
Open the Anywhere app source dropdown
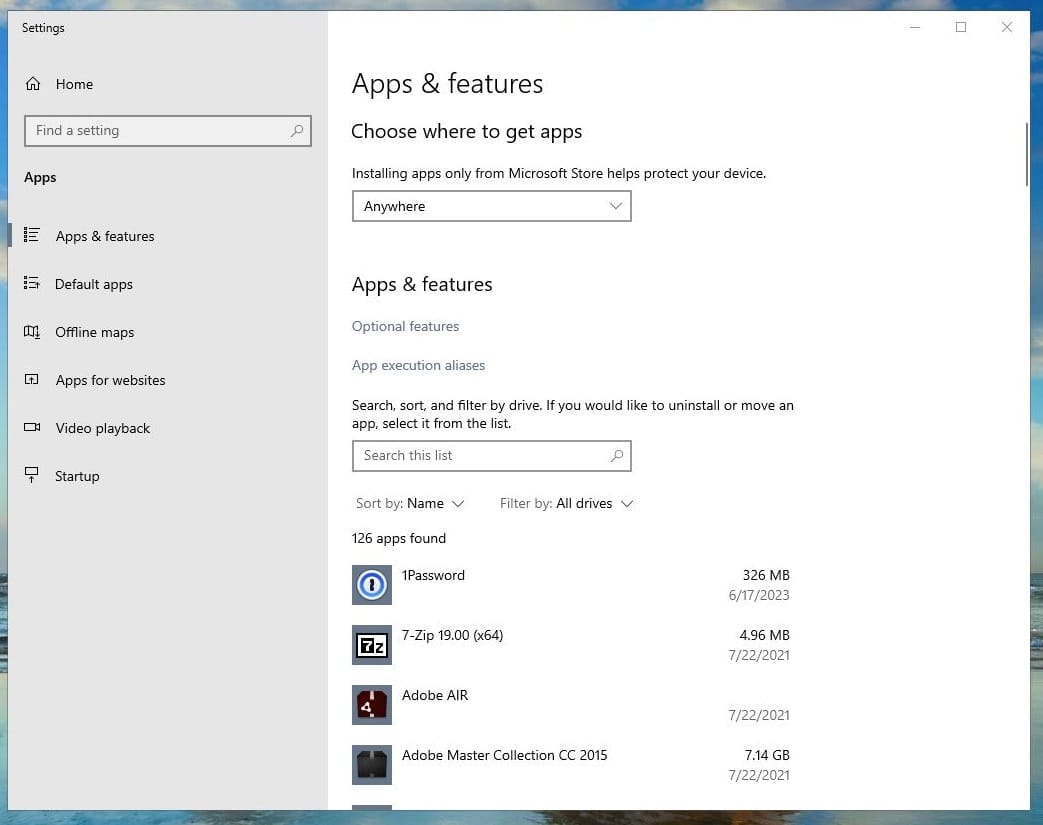point(492,206)
